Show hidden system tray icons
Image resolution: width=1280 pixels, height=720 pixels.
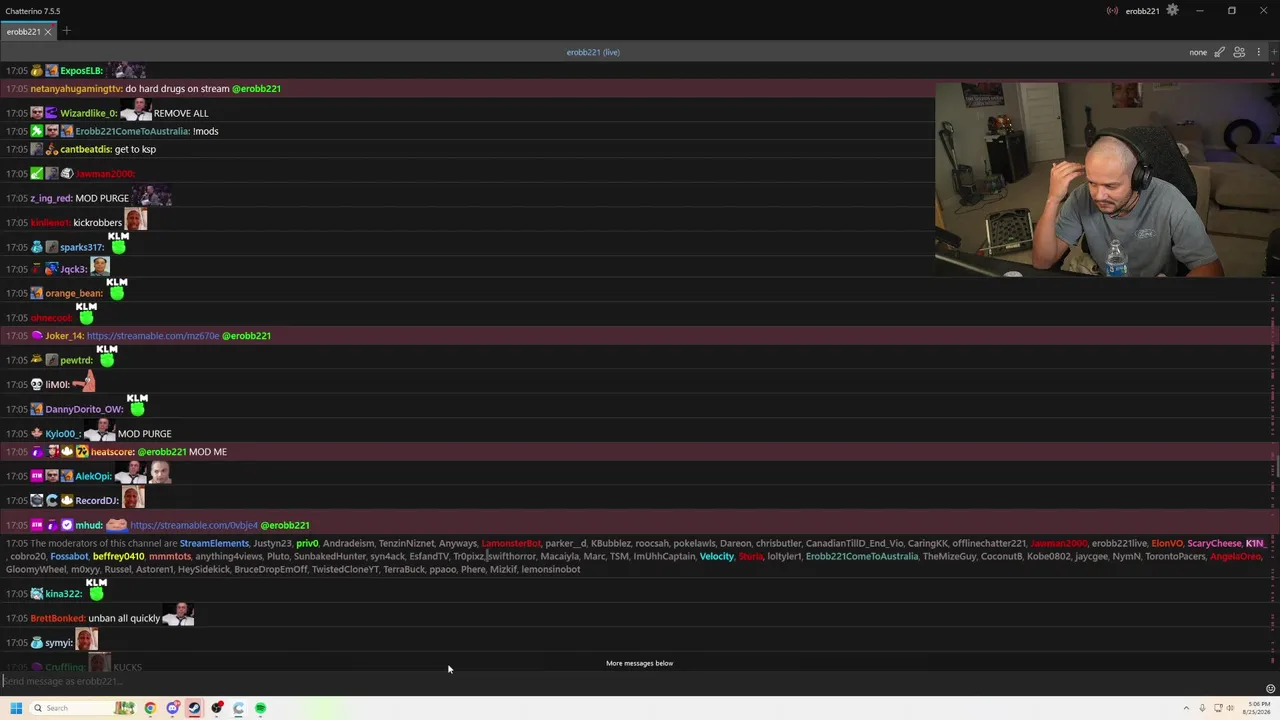(1186, 708)
